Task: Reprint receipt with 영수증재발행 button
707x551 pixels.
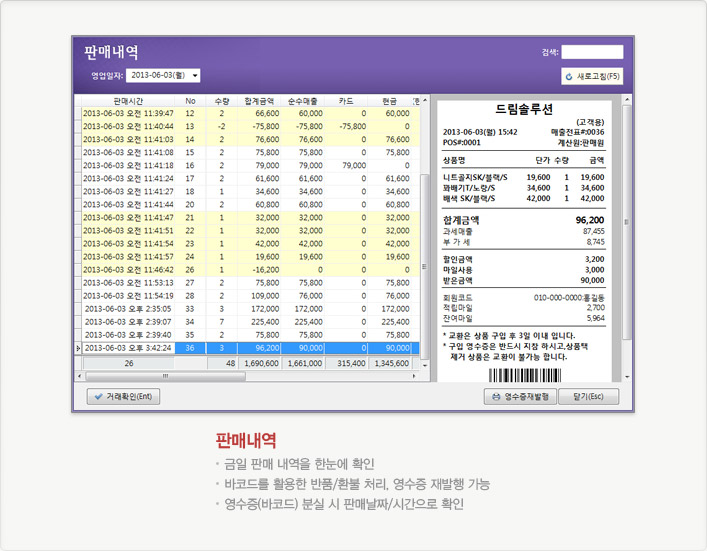Action: pyautogui.click(x=520, y=396)
